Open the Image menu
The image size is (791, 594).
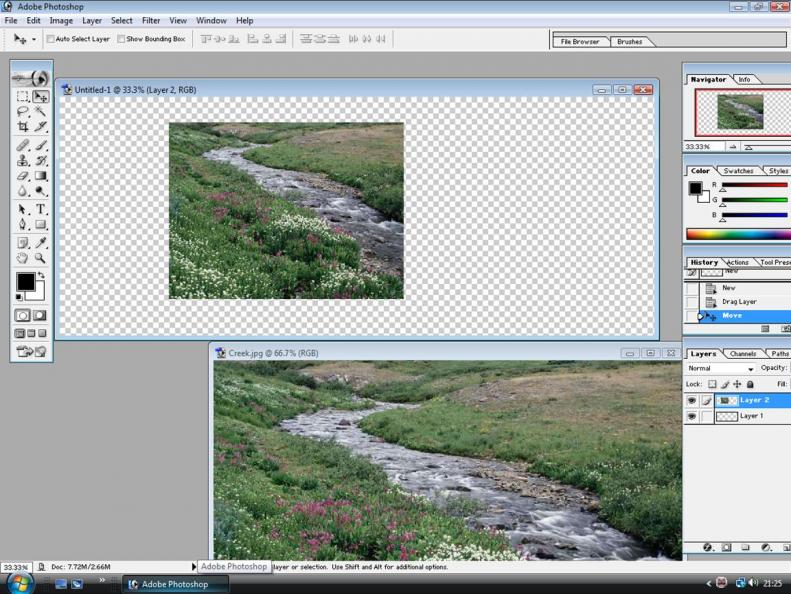(x=61, y=21)
